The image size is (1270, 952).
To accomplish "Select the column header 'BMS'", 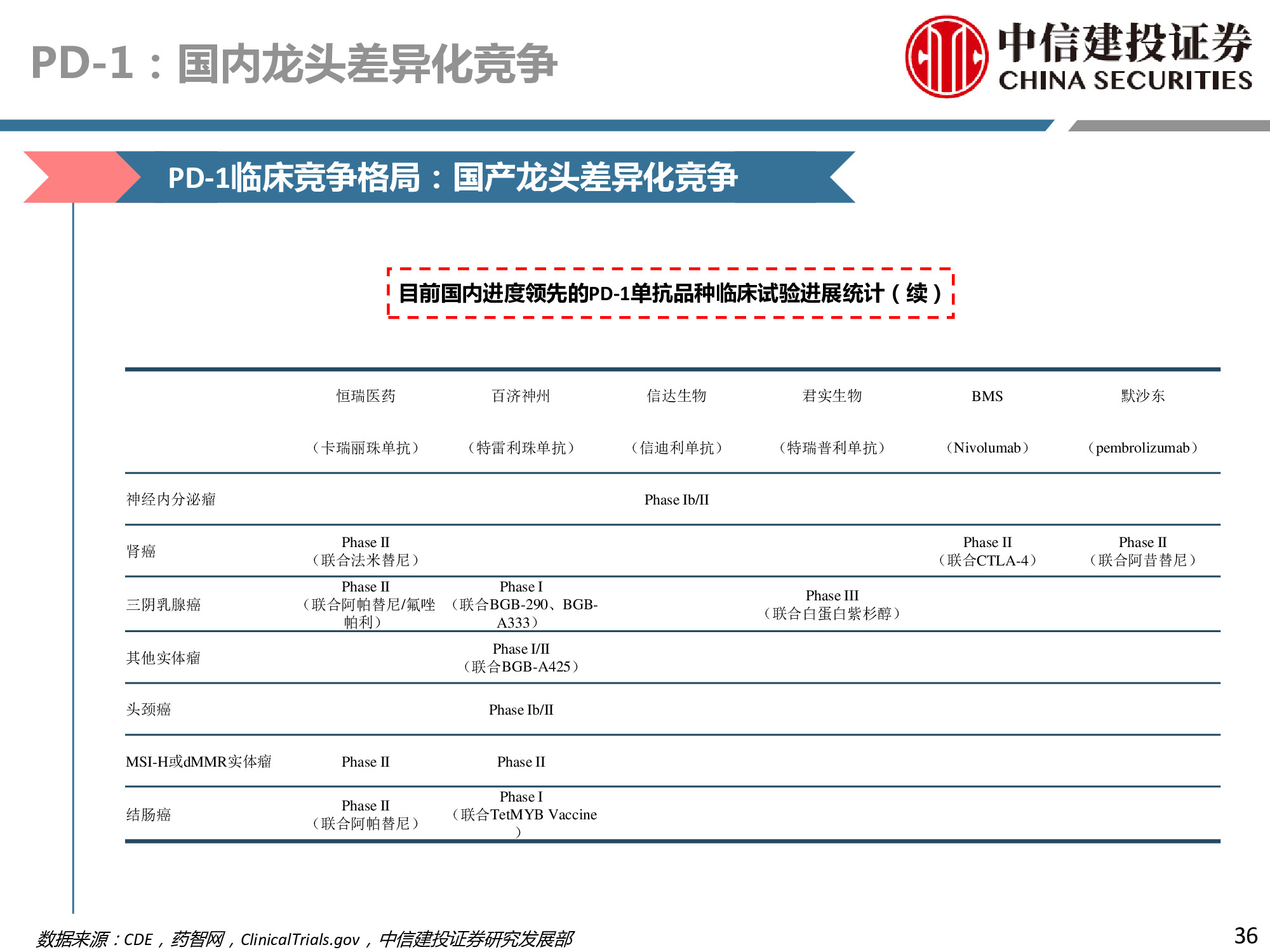I will point(987,396).
